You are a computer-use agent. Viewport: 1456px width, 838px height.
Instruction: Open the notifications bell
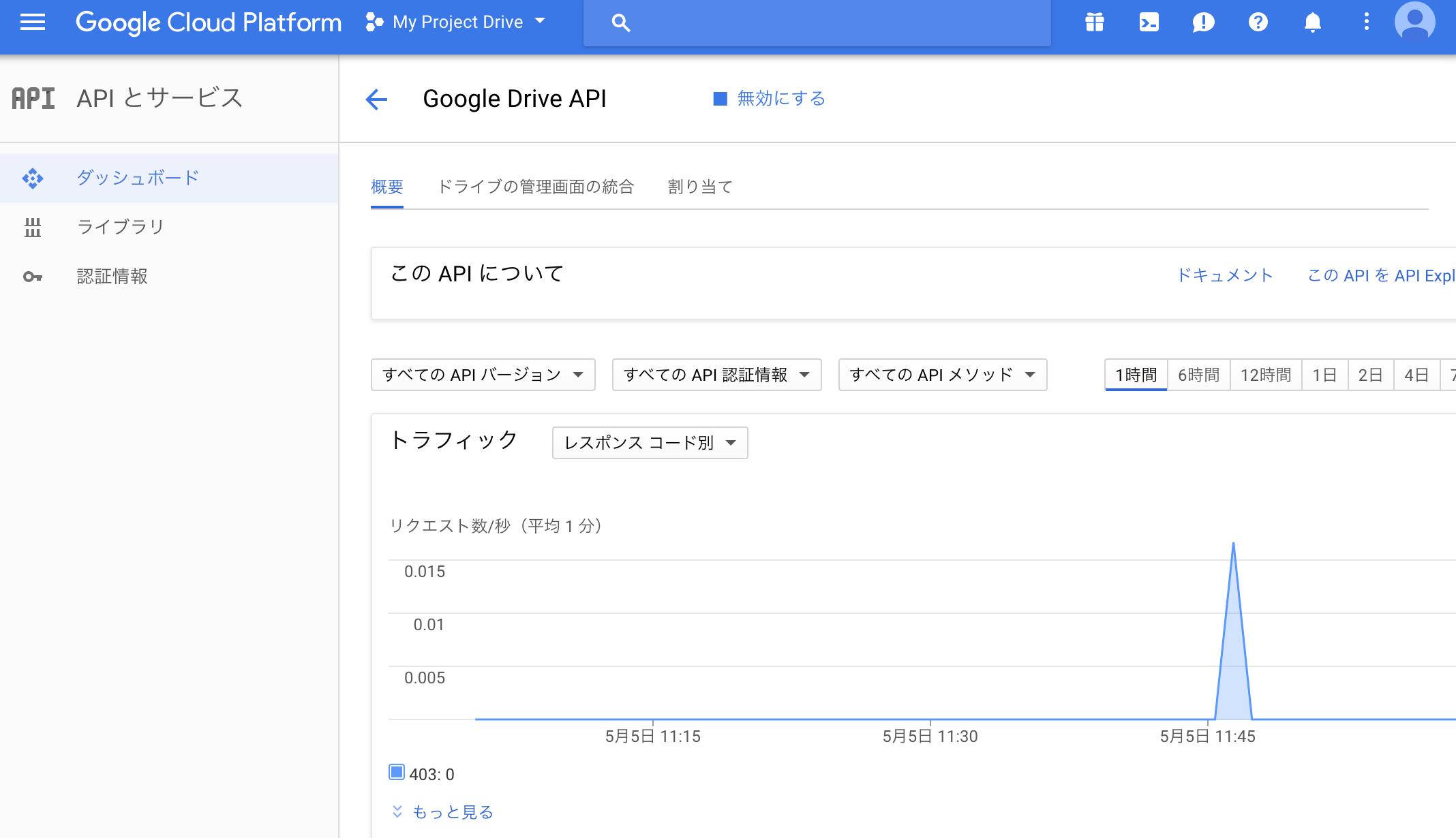pyautogui.click(x=1312, y=22)
